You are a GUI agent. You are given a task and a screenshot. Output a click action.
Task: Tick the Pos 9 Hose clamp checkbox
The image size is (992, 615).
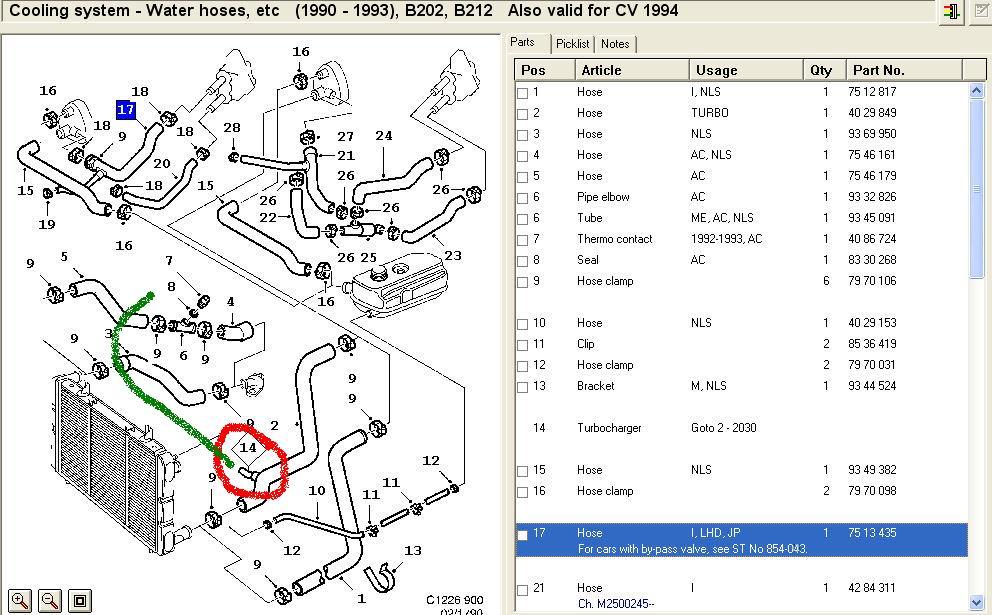(x=523, y=282)
